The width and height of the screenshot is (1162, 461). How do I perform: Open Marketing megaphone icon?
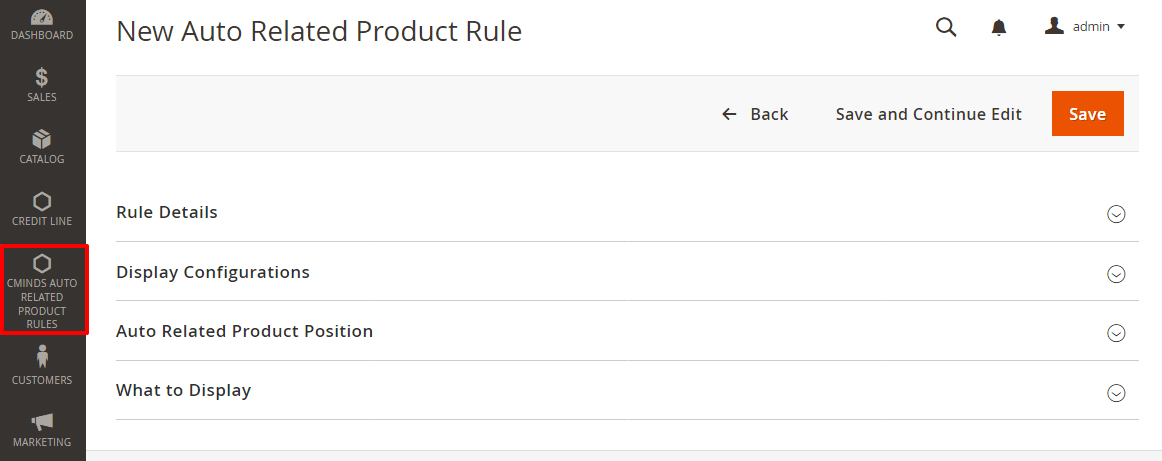point(42,421)
